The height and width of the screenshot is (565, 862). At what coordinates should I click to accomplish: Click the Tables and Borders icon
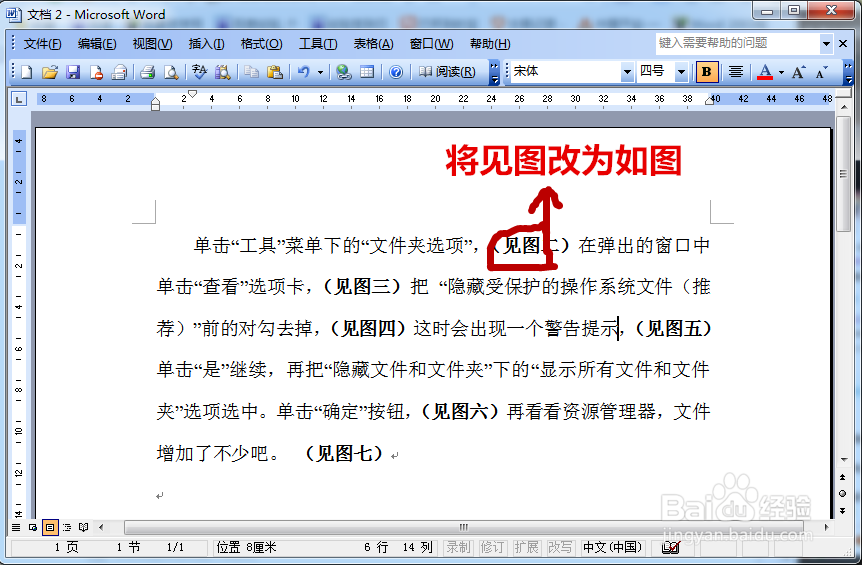tap(367, 72)
